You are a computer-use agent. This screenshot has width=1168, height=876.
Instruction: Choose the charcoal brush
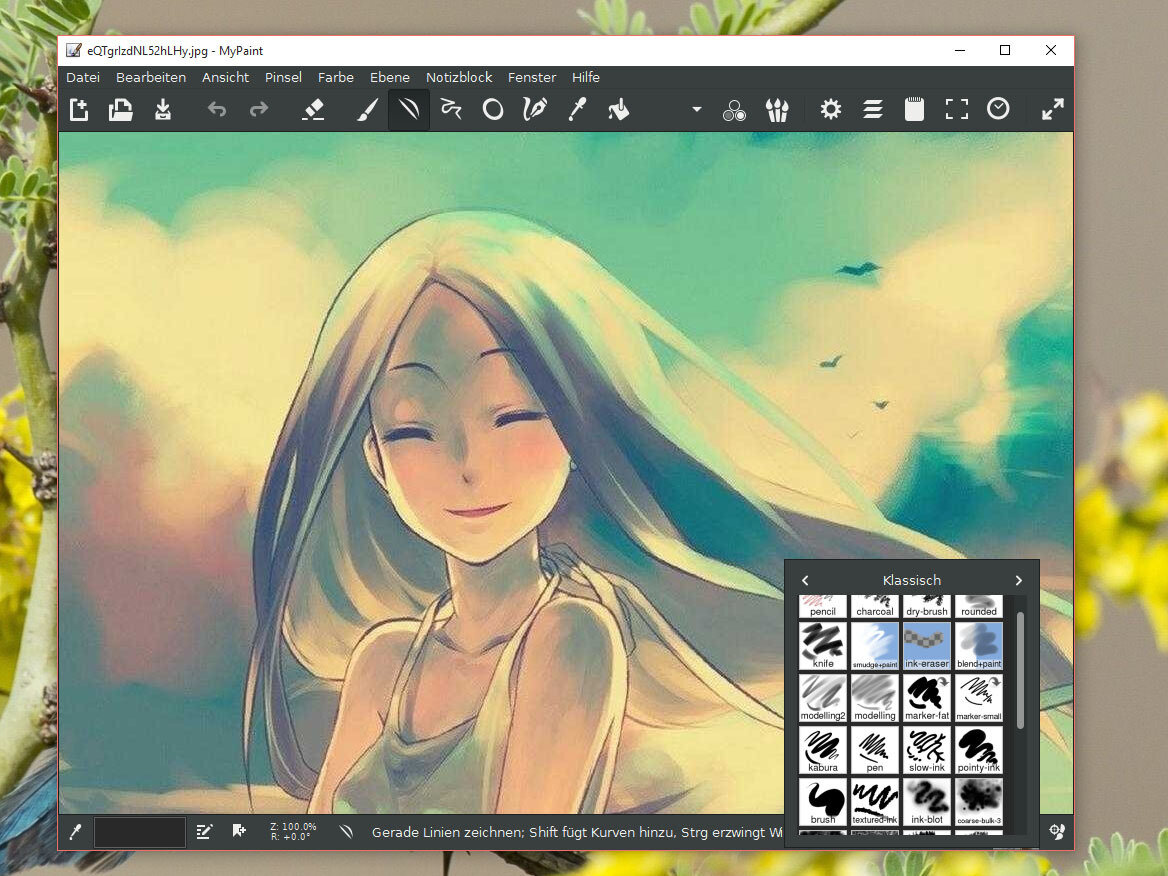pos(875,606)
